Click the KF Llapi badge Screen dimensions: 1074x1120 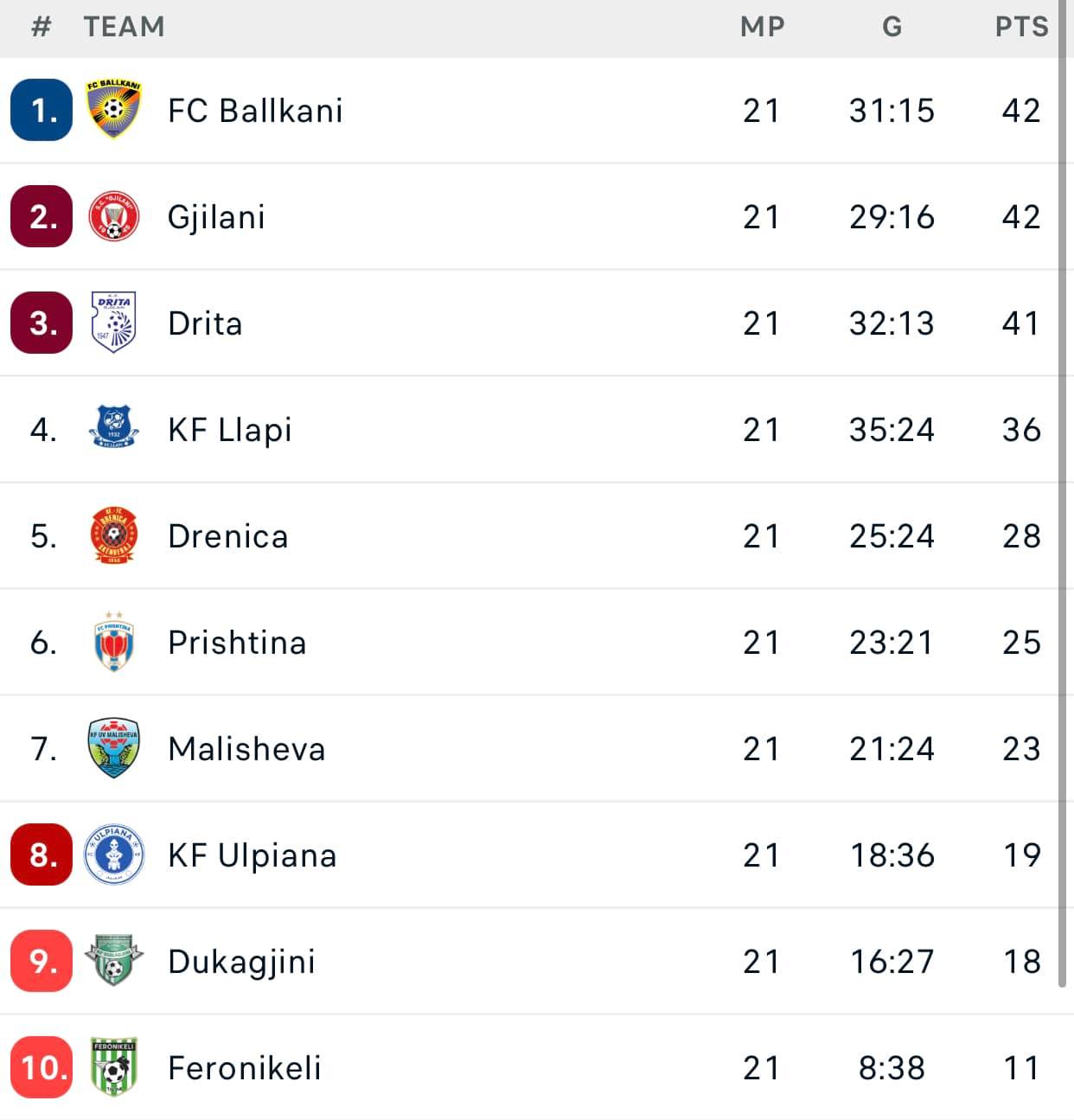click(x=113, y=427)
